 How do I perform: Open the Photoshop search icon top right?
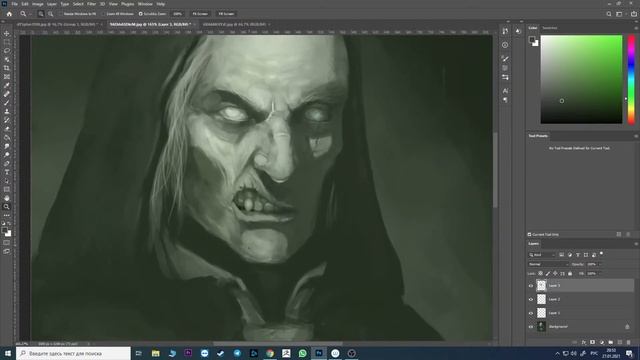click(609, 14)
